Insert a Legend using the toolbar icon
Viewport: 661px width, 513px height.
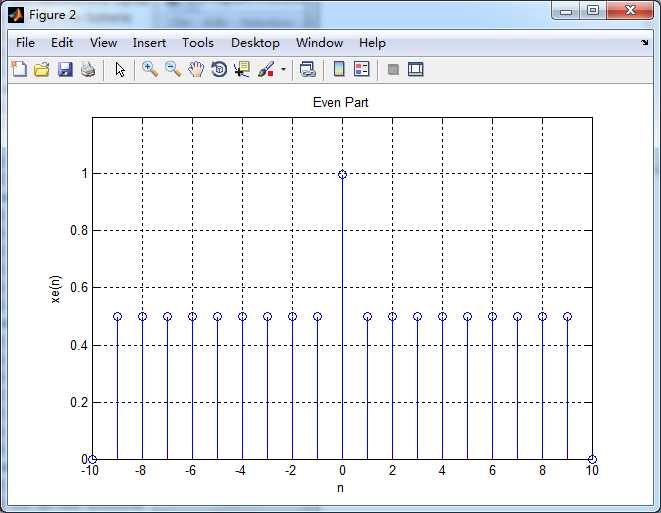tap(362, 69)
